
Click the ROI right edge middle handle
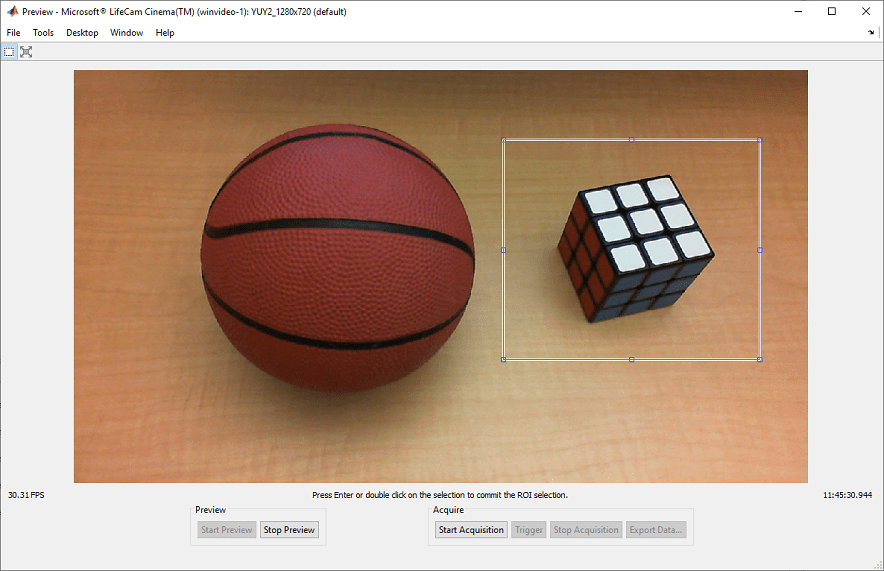point(759,250)
